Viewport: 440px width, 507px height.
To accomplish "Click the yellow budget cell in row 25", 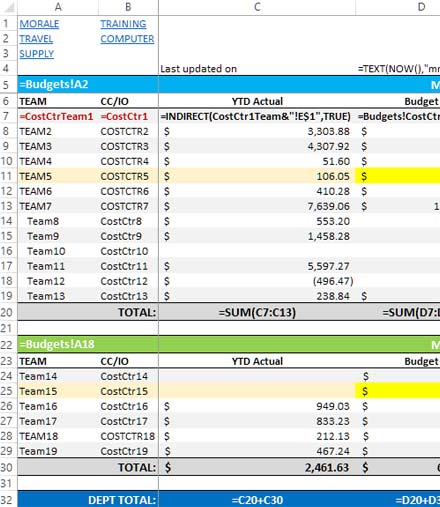I will pos(398,391).
